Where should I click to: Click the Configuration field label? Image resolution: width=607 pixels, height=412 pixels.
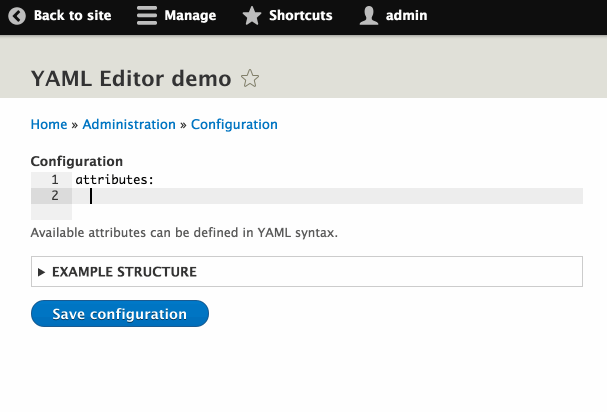[x=77, y=161]
